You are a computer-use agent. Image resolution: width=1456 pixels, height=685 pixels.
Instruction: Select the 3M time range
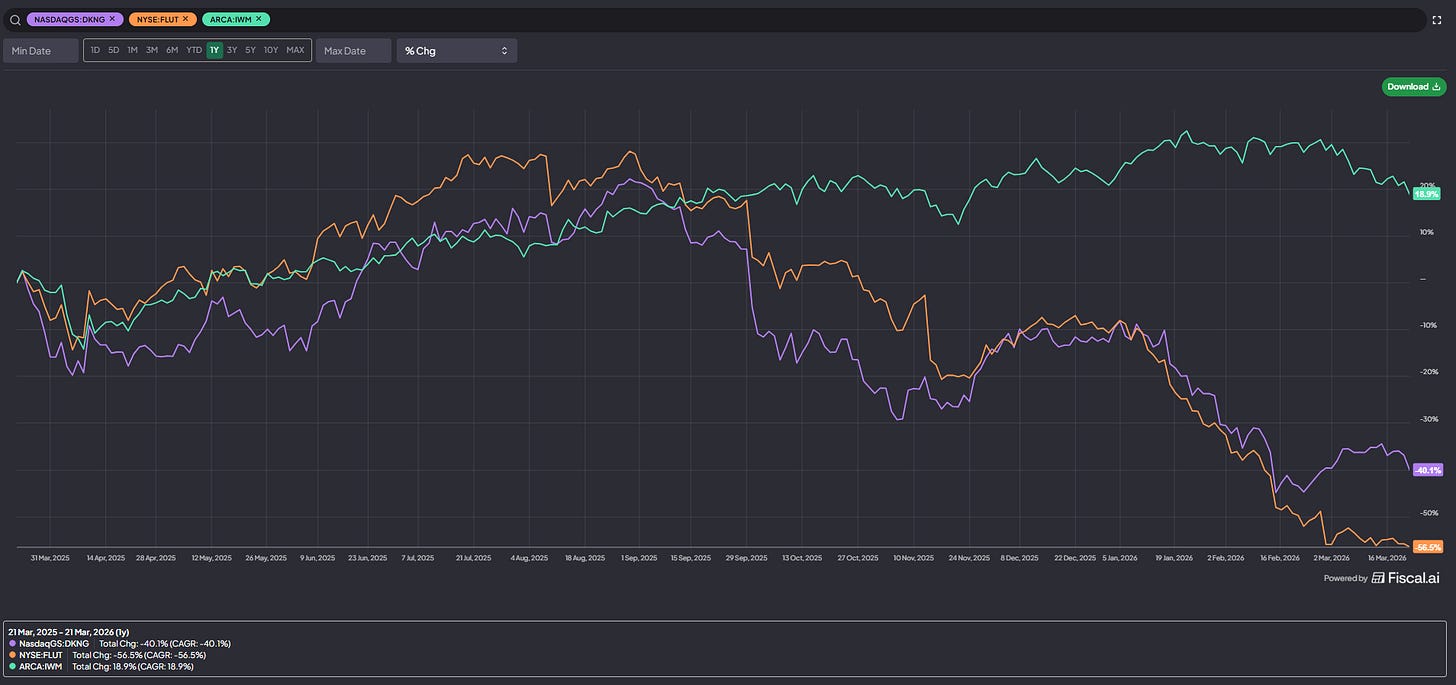(x=152, y=50)
